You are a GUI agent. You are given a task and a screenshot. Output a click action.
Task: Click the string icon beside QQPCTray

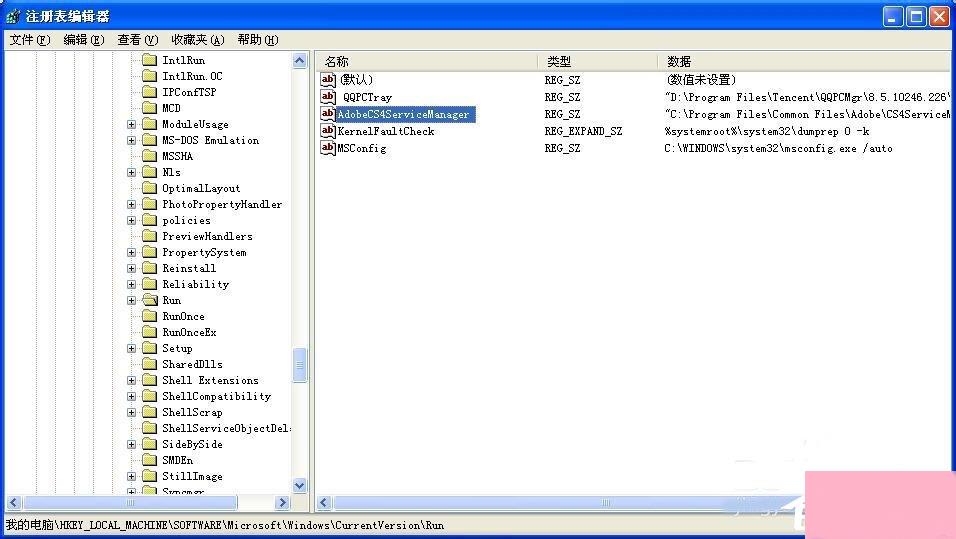pyautogui.click(x=328, y=97)
